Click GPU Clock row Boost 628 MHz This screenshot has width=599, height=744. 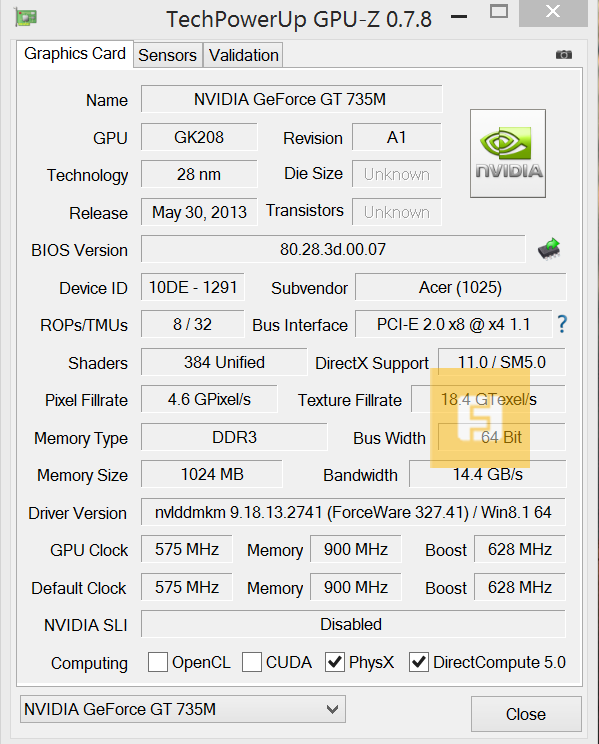coord(520,549)
